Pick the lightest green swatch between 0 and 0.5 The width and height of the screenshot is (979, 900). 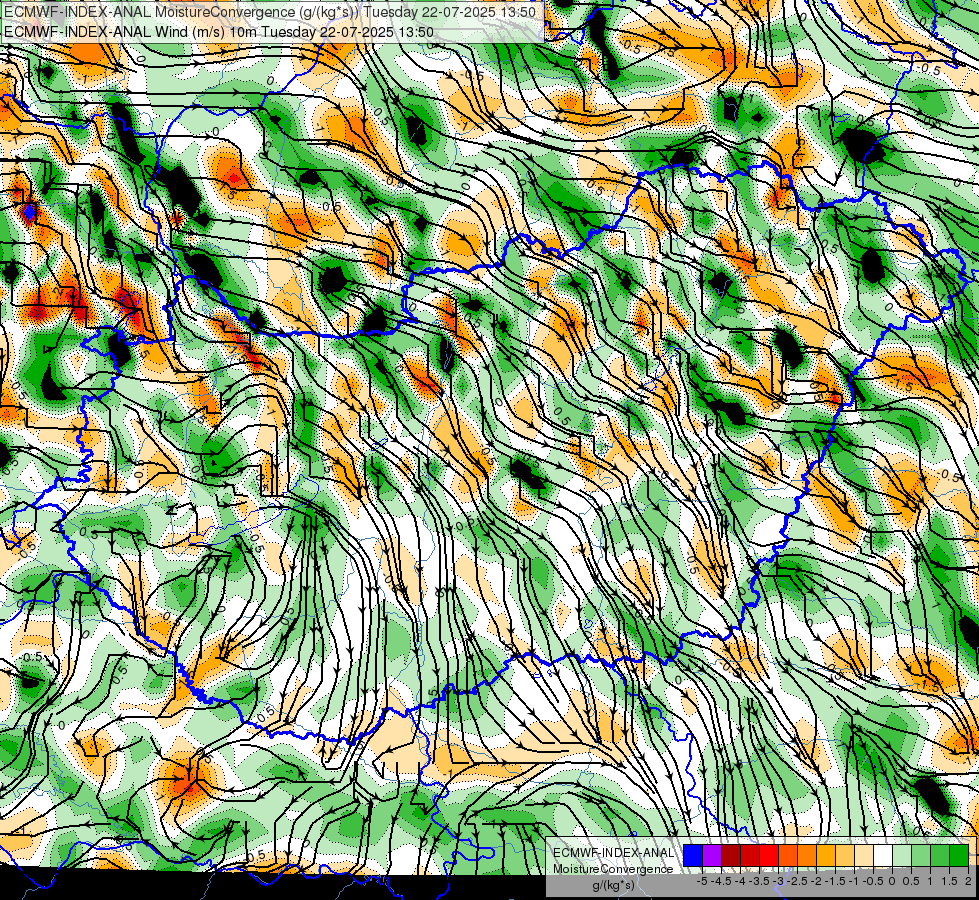pos(902,856)
